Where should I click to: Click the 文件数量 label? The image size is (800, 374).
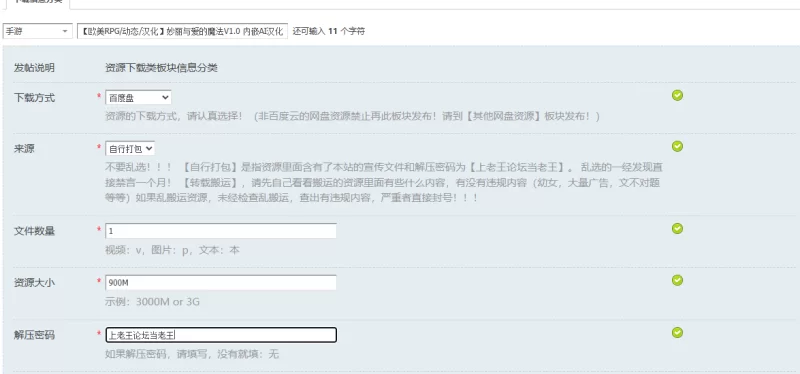(34, 231)
